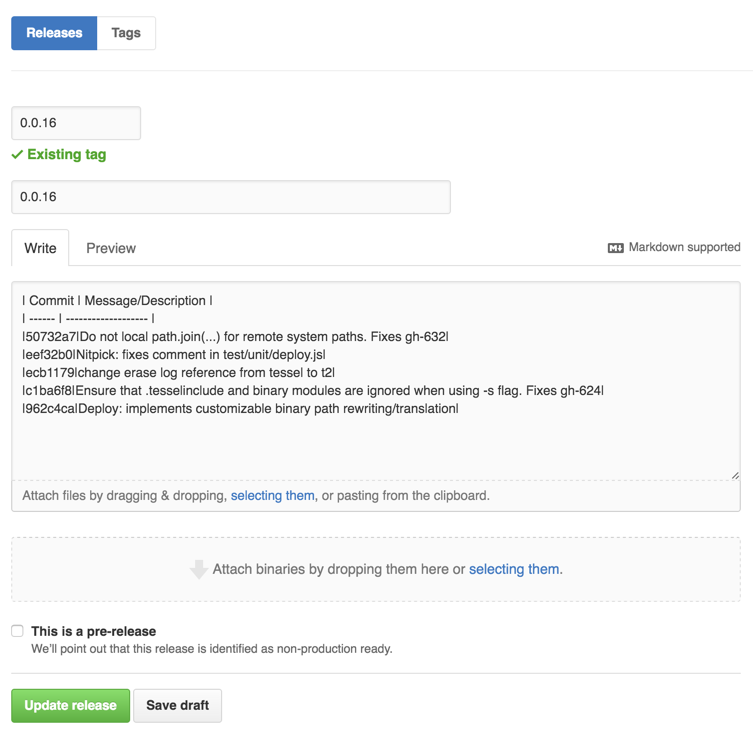Image resolution: width=753 pixels, height=732 pixels.
Task: Focus the tag version input field
Action: 76,123
